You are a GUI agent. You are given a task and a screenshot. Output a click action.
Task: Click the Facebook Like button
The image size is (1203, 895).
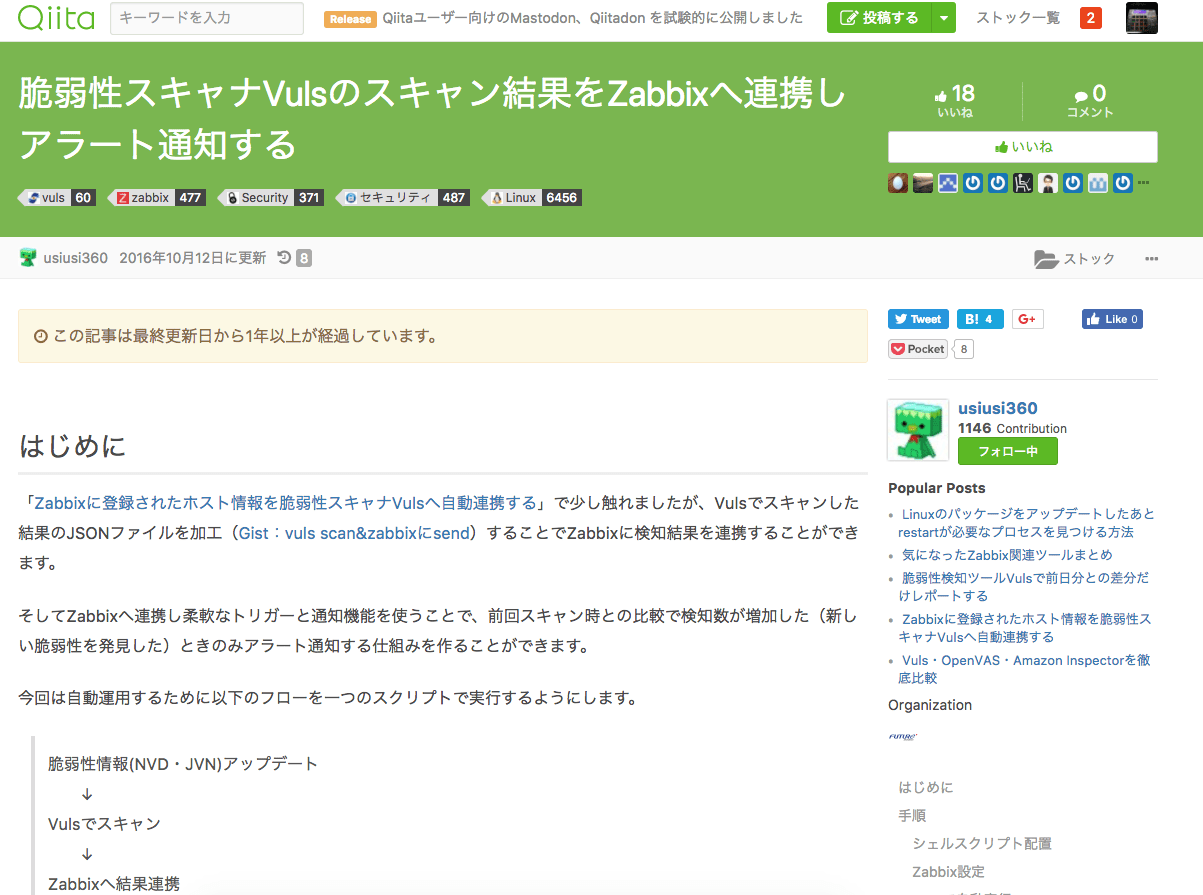pyautogui.click(x=1111, y=319)
